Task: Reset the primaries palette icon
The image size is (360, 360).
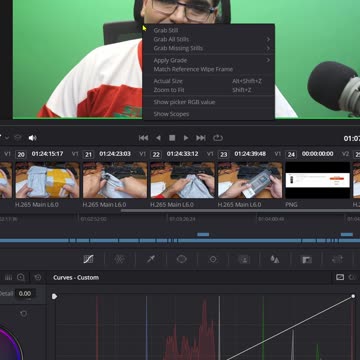Action: [x=38, y=277]
